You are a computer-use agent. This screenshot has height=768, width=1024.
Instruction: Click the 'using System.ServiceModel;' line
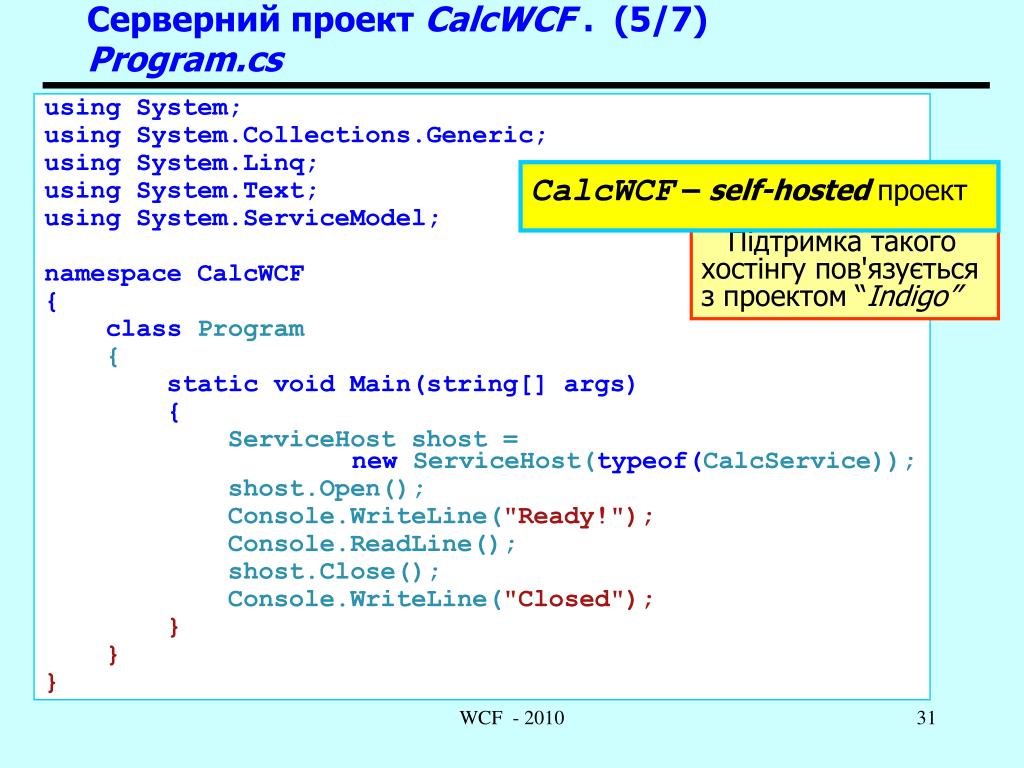tap(242, 218)
